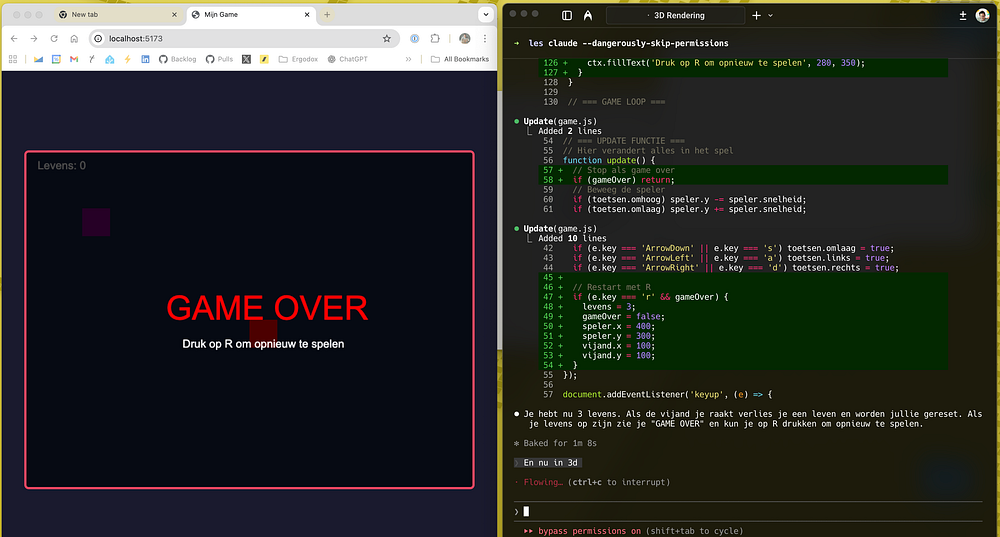Click the 'document.addEventListener' code line
The image size is (1000, 537).
[667, 395]
